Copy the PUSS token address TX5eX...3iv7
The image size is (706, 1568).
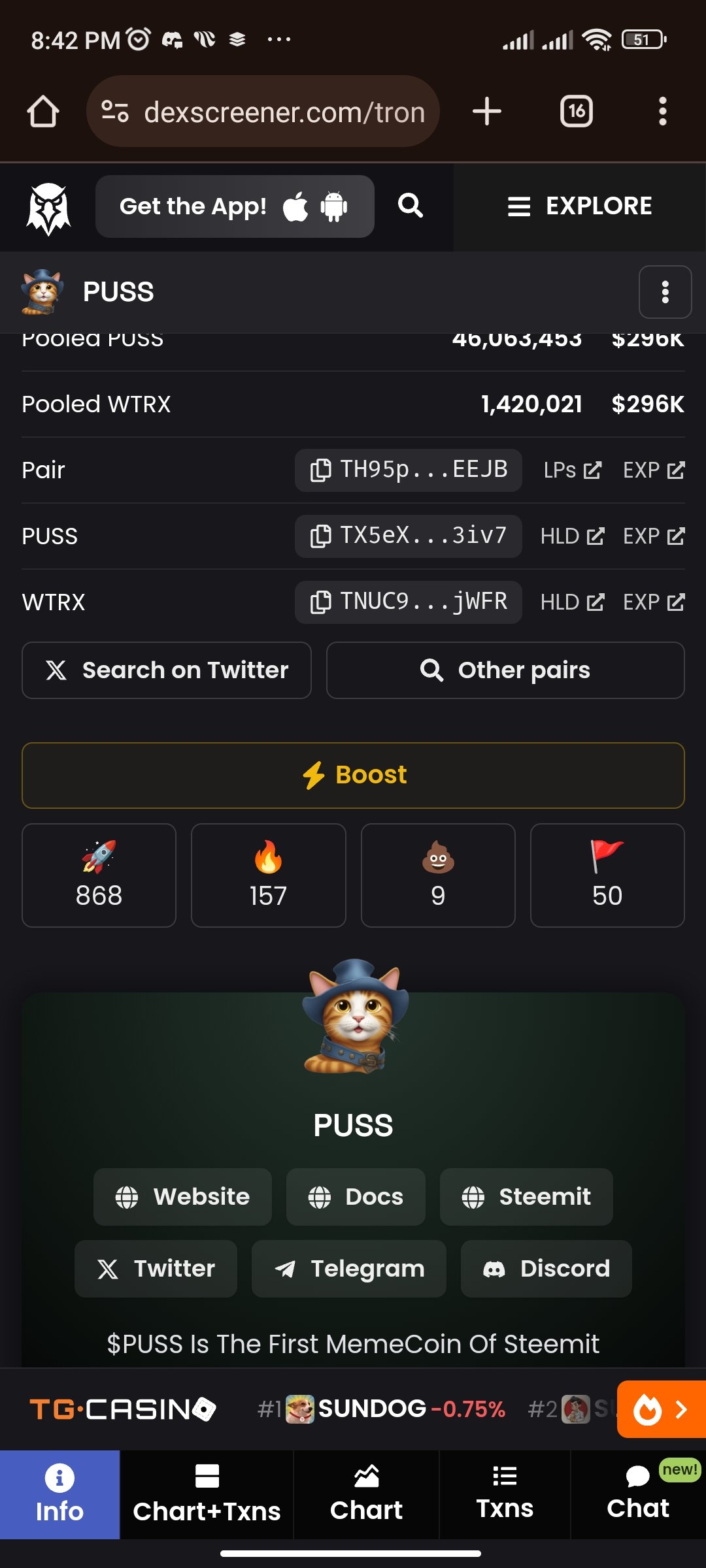point(408,536)
